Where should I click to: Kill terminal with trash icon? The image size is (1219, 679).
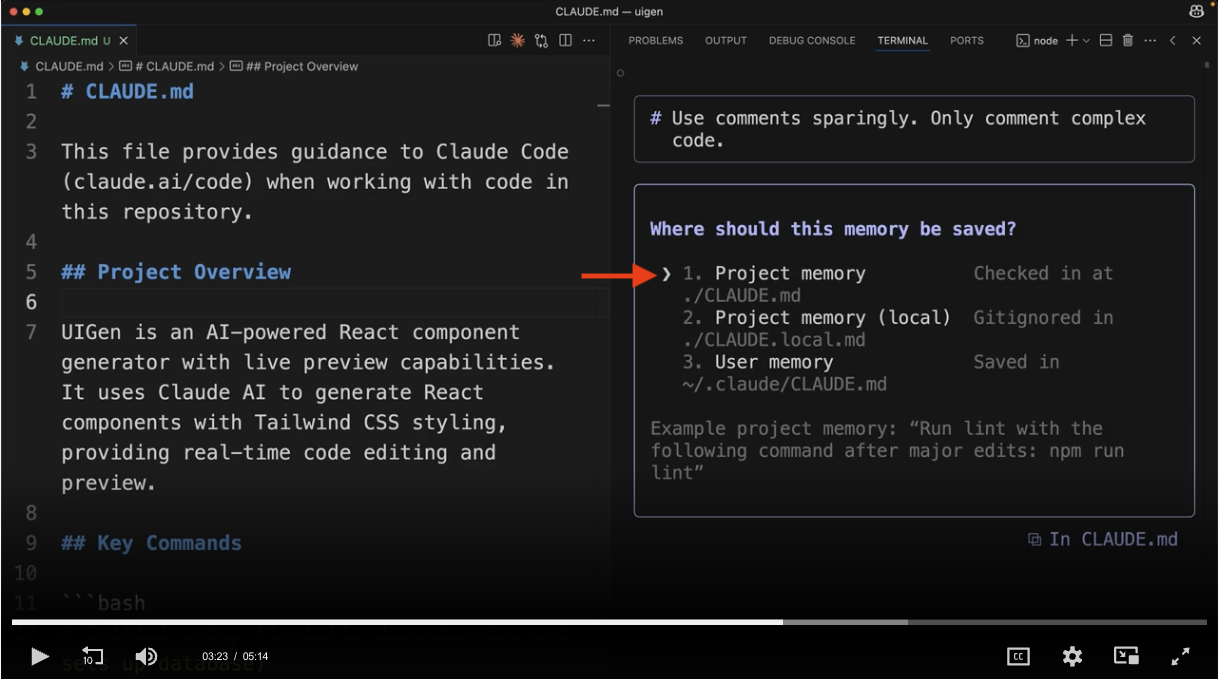click(x=1128, y=41)
